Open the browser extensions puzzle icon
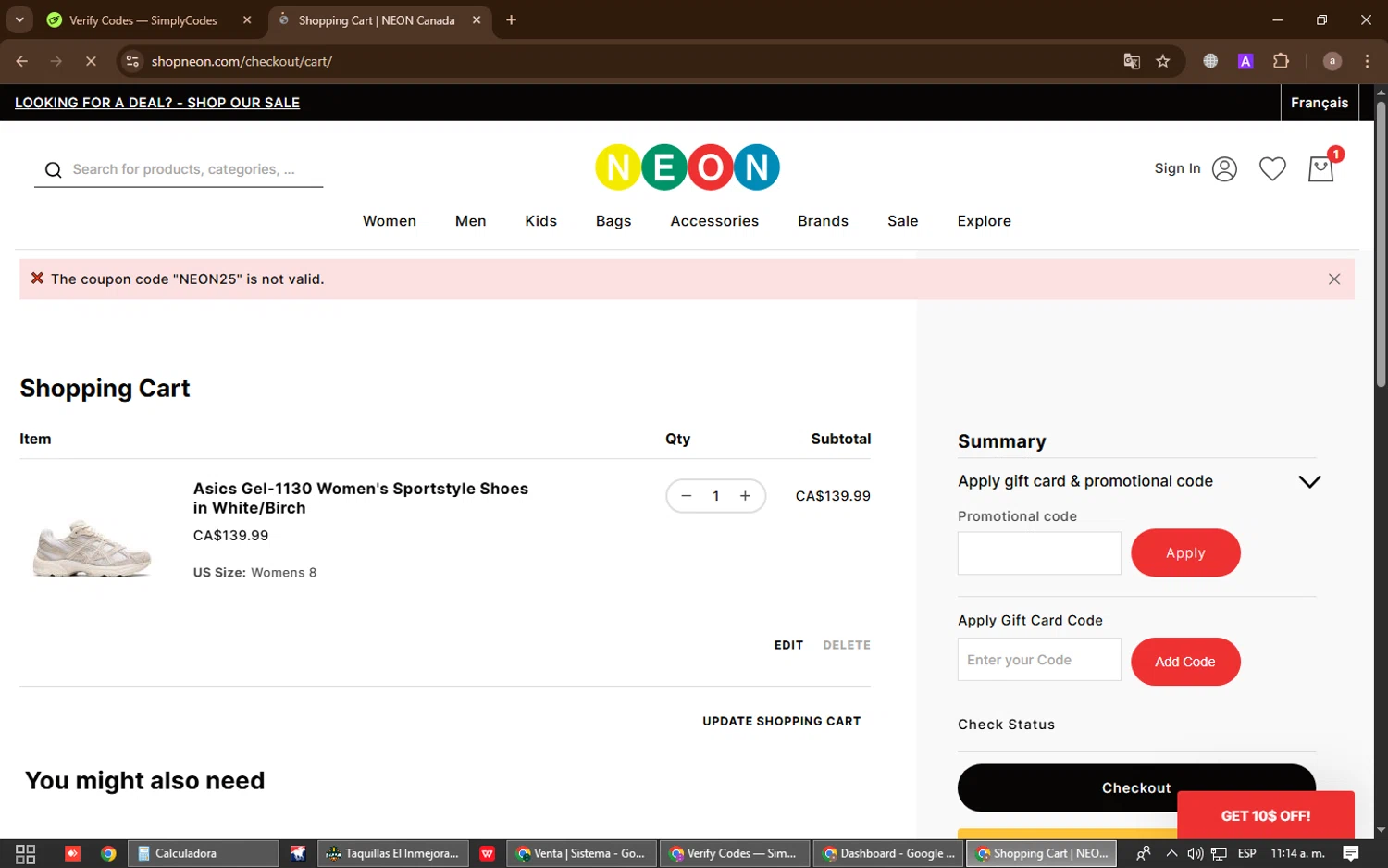This screenshot has width=1388, height=868. [1281, 61]
